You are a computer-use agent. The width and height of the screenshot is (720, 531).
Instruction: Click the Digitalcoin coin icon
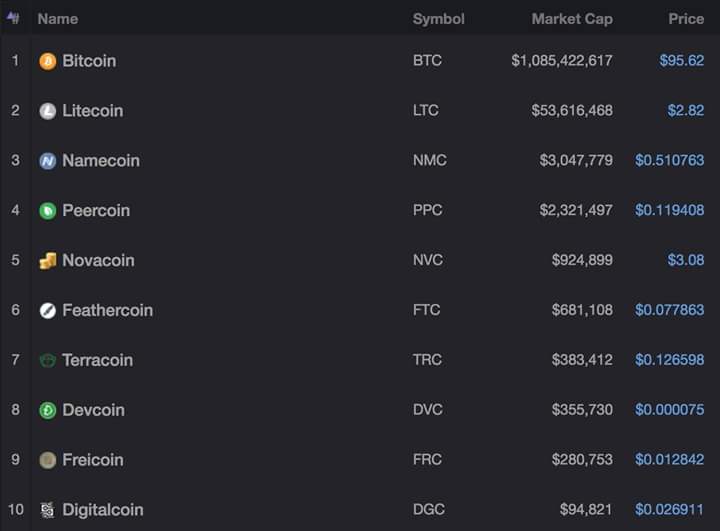pyautogui.click(x=48, y=510)
